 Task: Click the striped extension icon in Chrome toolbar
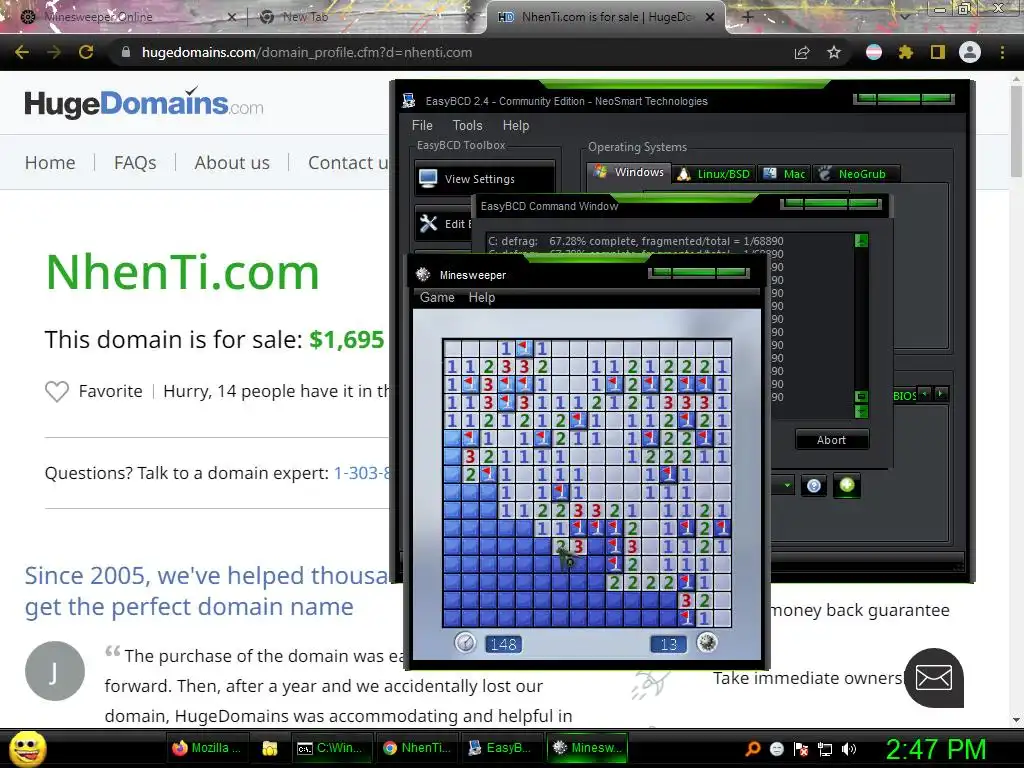point(874,52)
